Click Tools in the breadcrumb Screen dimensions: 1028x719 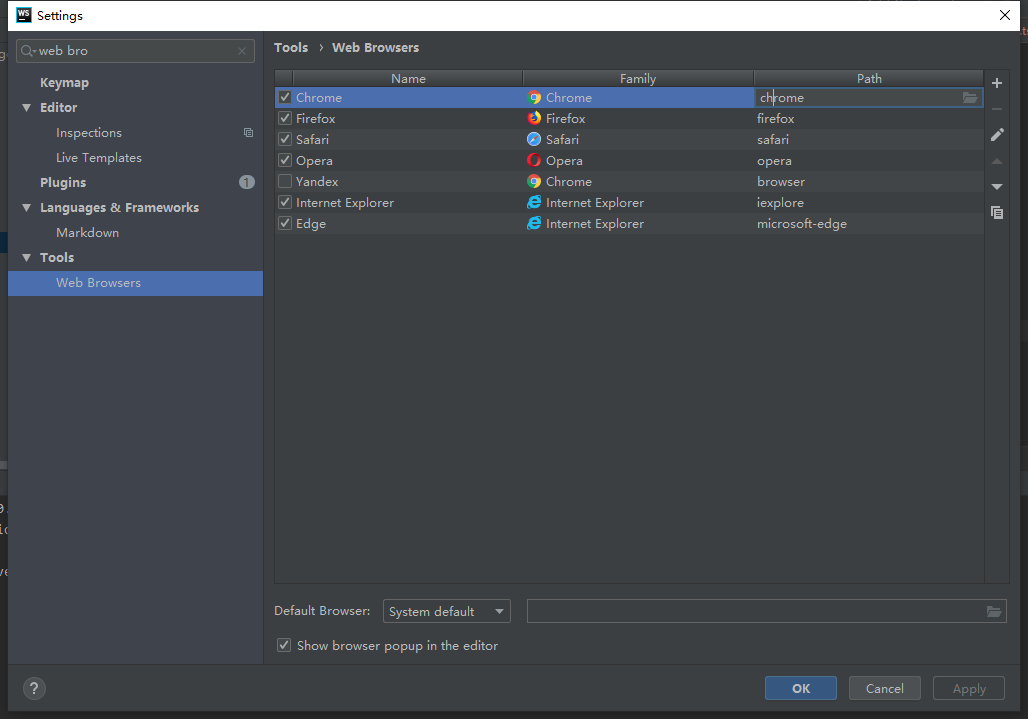(x=291, y=47)
